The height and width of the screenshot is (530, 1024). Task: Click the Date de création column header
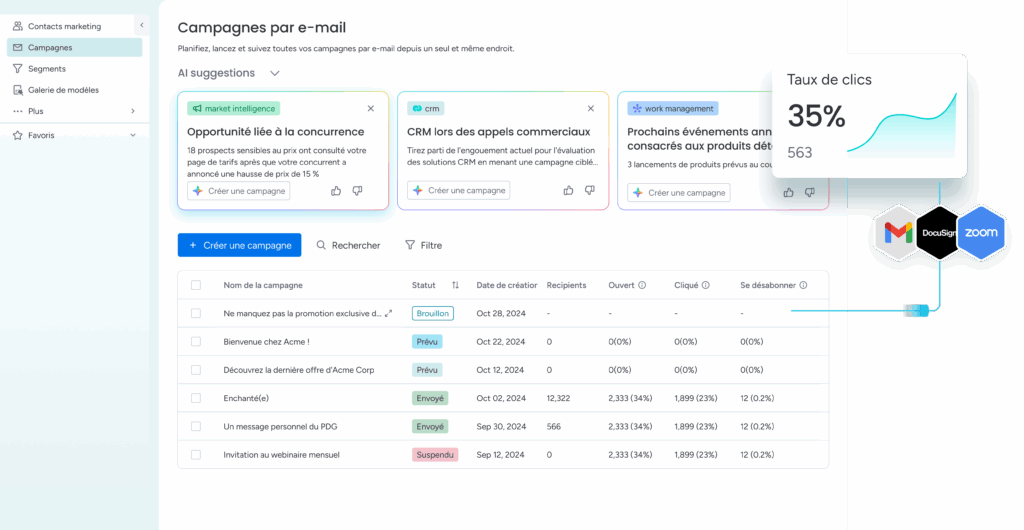pyautogui.click(x=507, y=285)
